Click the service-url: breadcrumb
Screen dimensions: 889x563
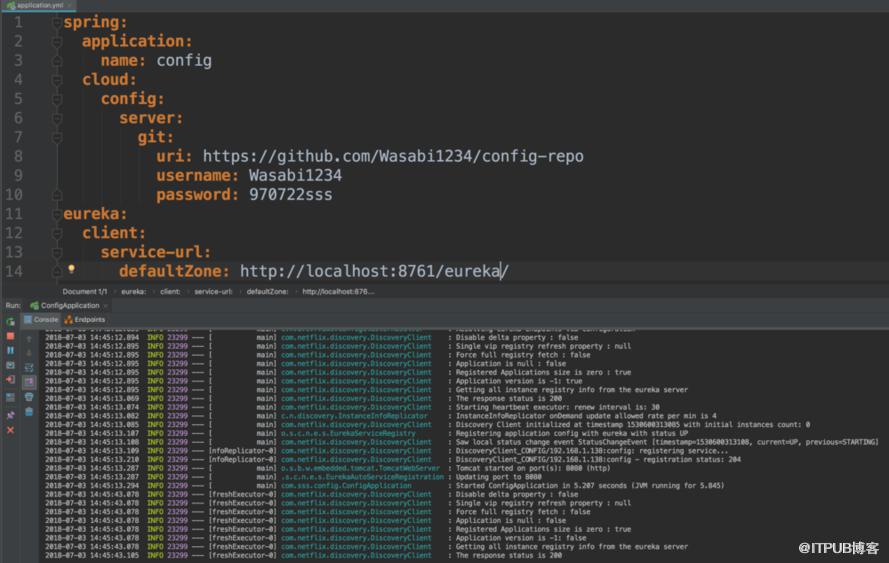[x=213, y=291]
